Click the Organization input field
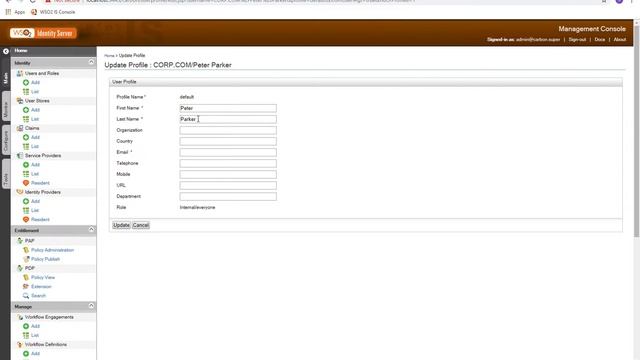This screenshot has width=640, height=360. point(228,130)
